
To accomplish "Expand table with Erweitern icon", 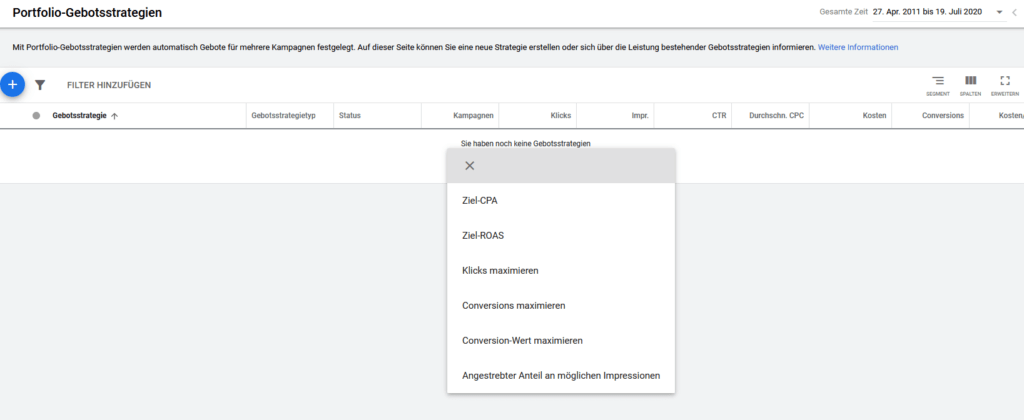I will pos(1004,81).
